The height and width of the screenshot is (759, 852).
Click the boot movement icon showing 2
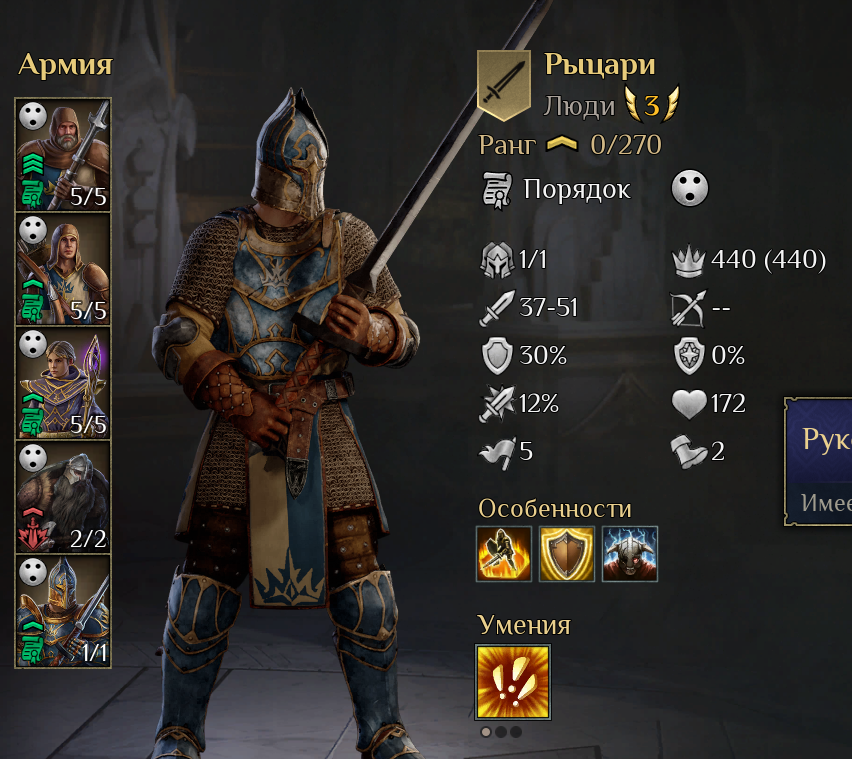coord(689,451)
